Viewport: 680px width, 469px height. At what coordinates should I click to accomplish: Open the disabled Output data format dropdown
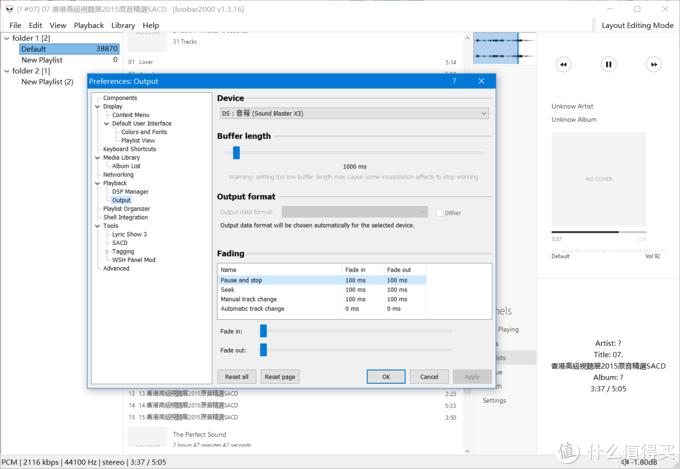(x=355, y=212)
